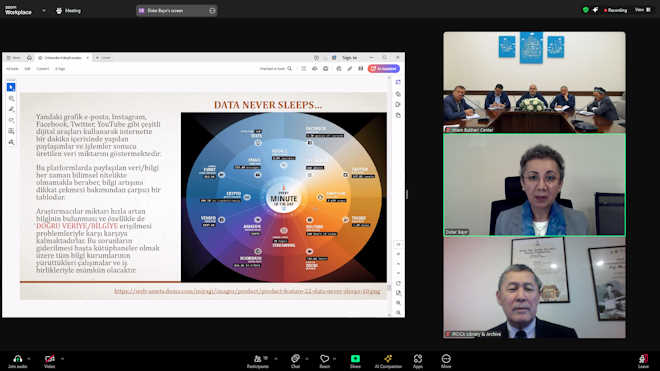The width and height of the screenshot is (660, 371).
Task: Click the Leave meeting button
Action: (643, 359)
